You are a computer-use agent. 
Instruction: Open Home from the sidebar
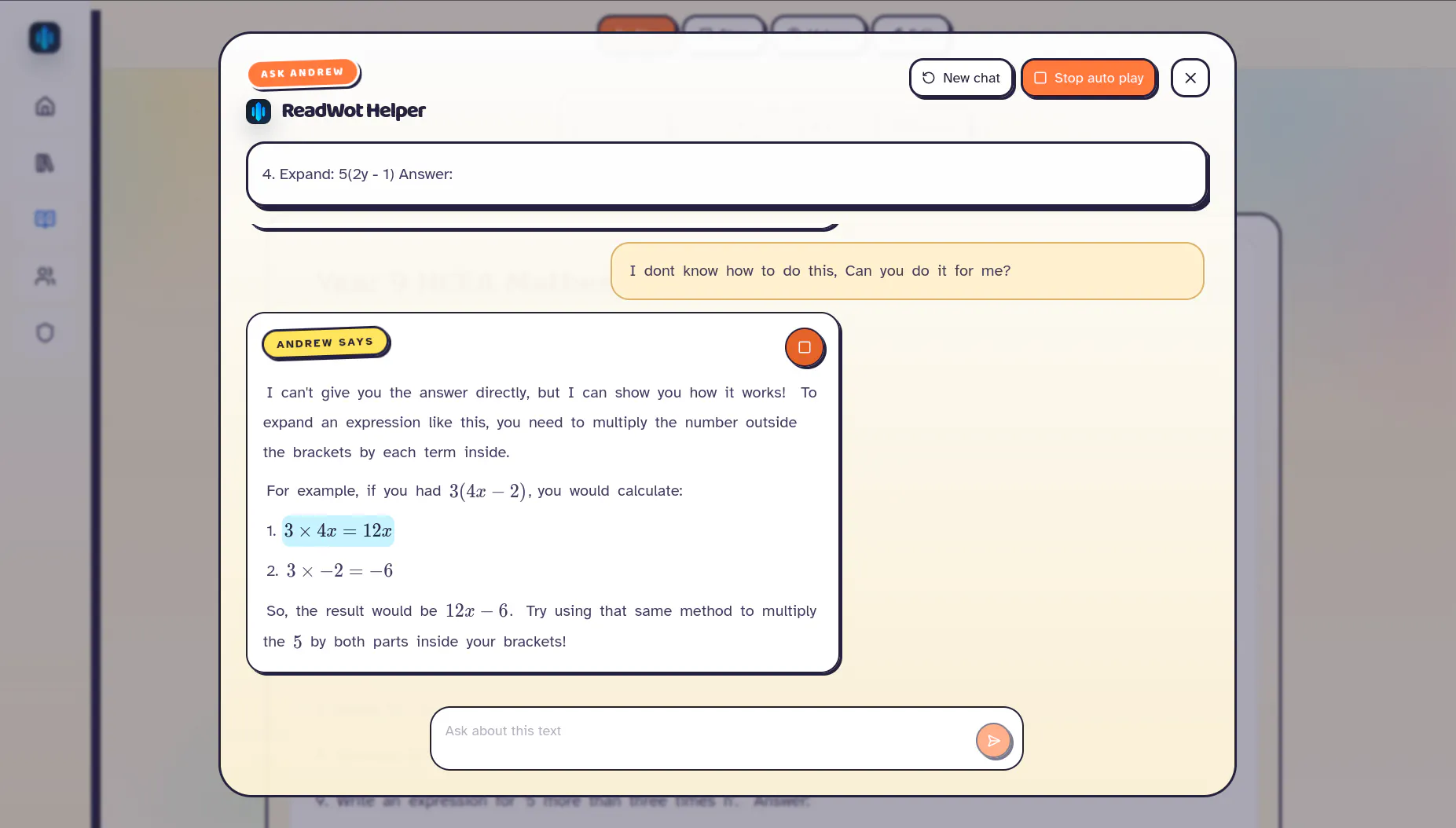click(x=45, y=106)
